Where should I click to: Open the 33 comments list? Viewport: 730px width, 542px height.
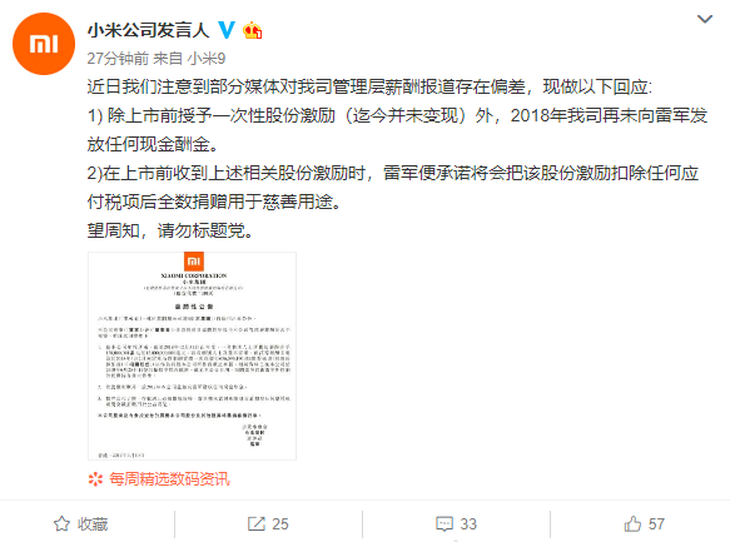click(x=468, y=524)
